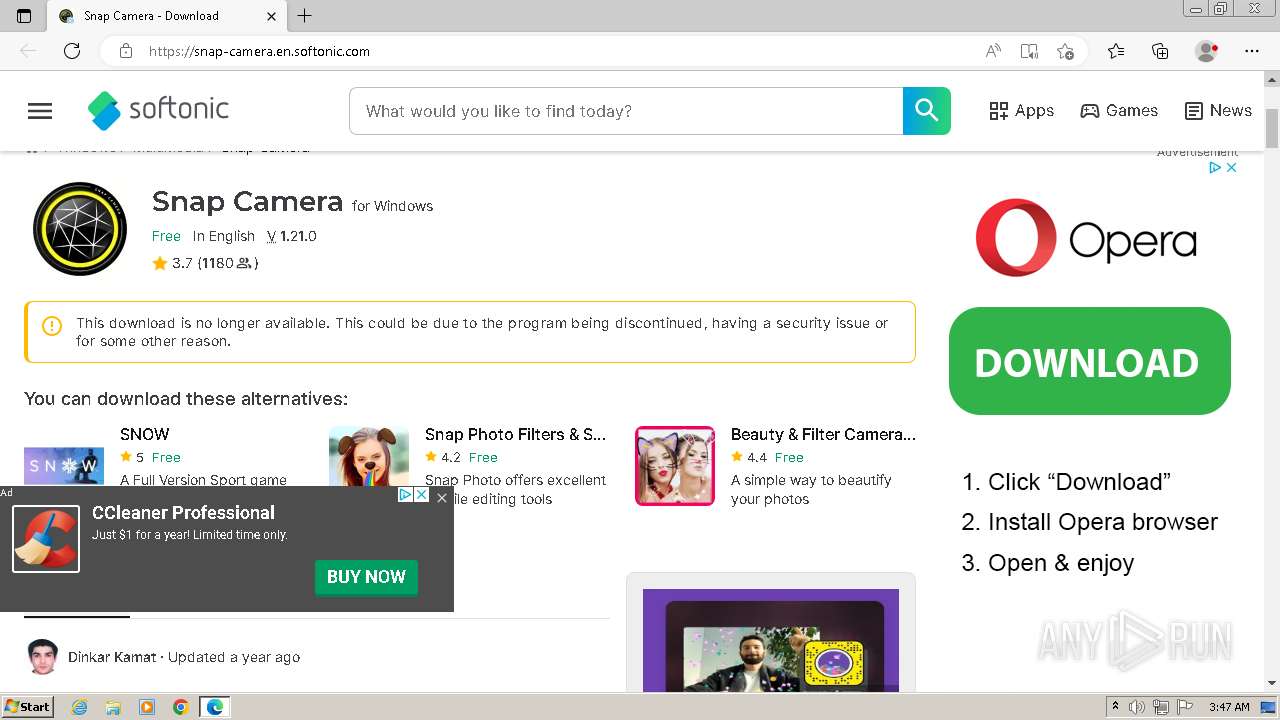This screenshot has height=720, width=1280.
Task: Go back to previous page
Action: tap(29, 51)
